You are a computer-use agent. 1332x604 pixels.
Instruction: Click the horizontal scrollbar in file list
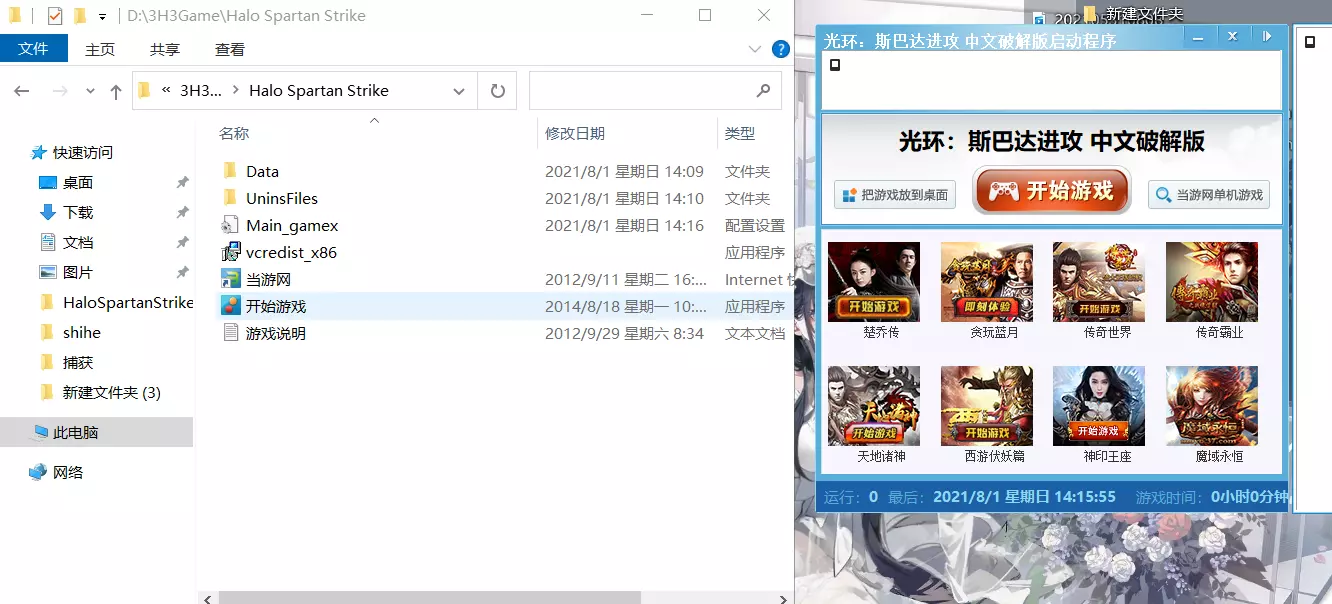[x=429, y=598]
